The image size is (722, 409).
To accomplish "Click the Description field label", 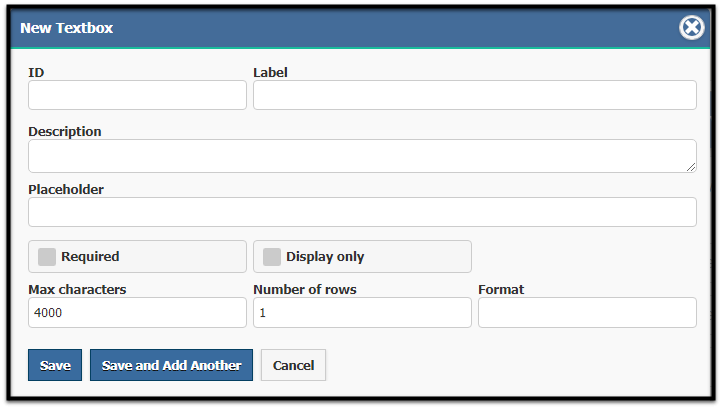I will click(65, 132).
